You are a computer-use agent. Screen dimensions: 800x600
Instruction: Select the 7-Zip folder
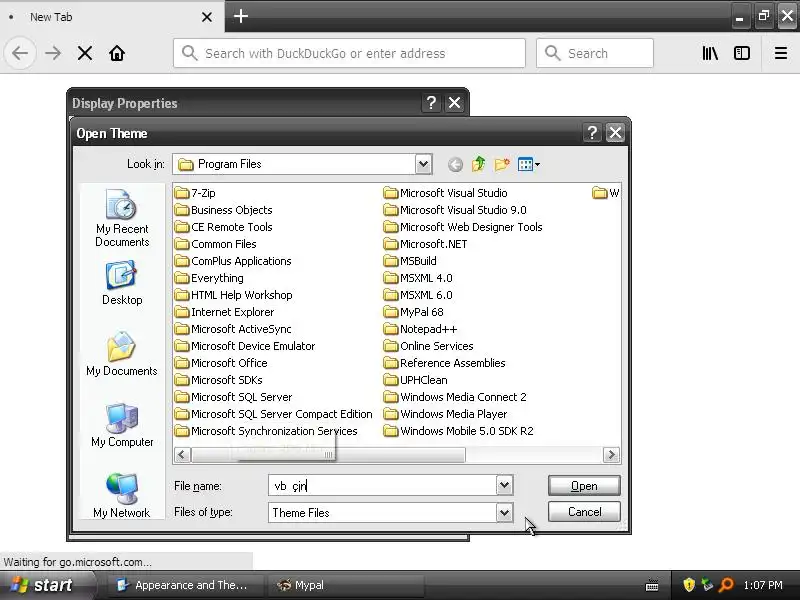pyautogui.click(x=195, y=193)
